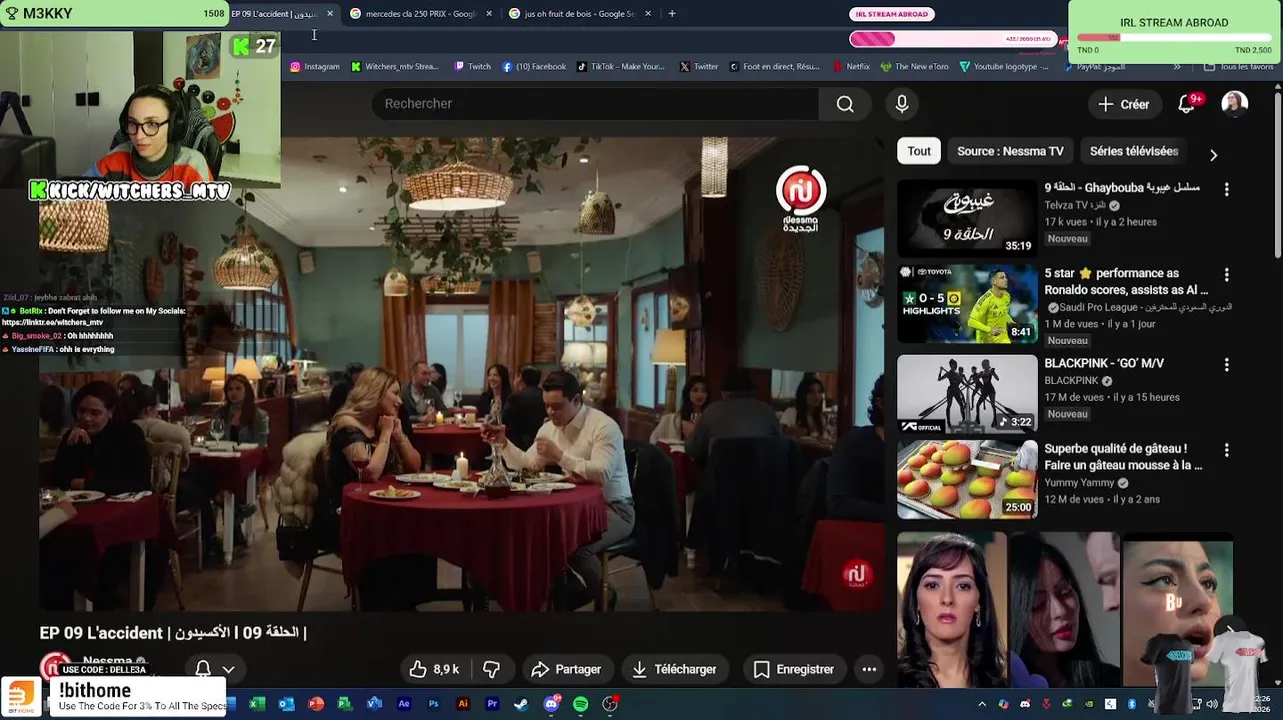
Task: Open Ghaybouba episode 9 thumbnail
Action: pos(967,218)
